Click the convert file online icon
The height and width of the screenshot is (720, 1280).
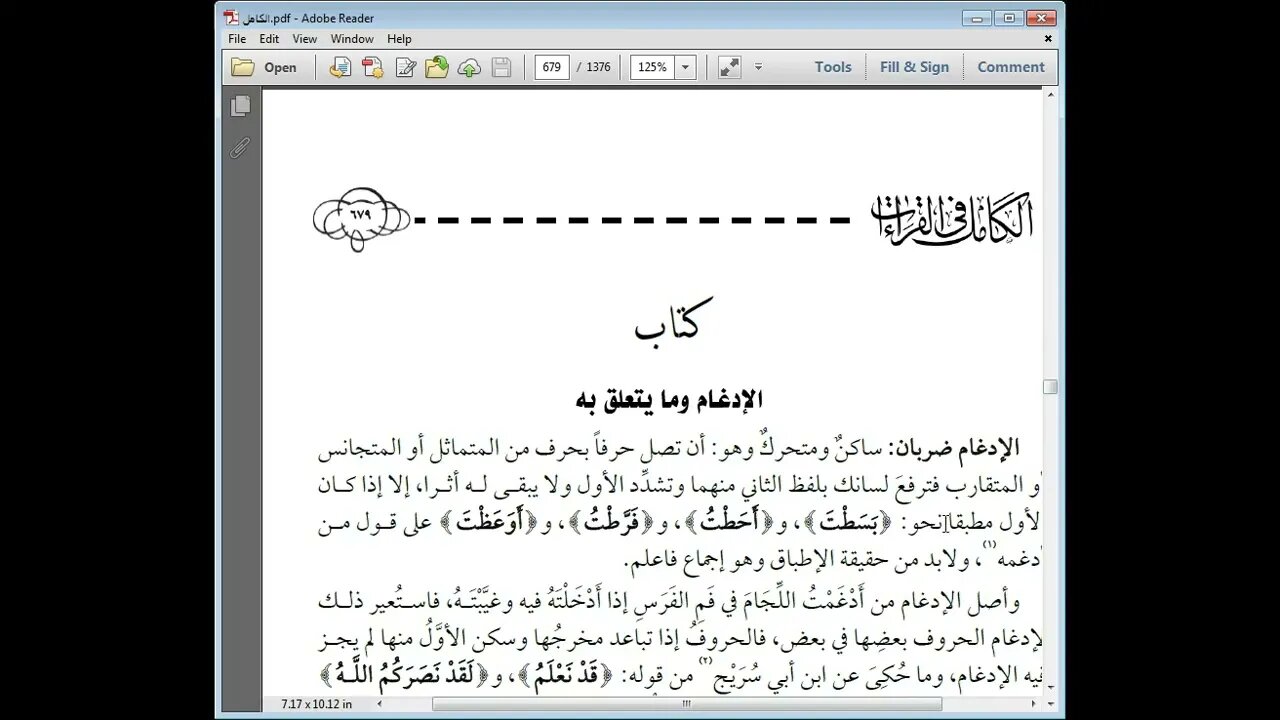pos(341,67)
